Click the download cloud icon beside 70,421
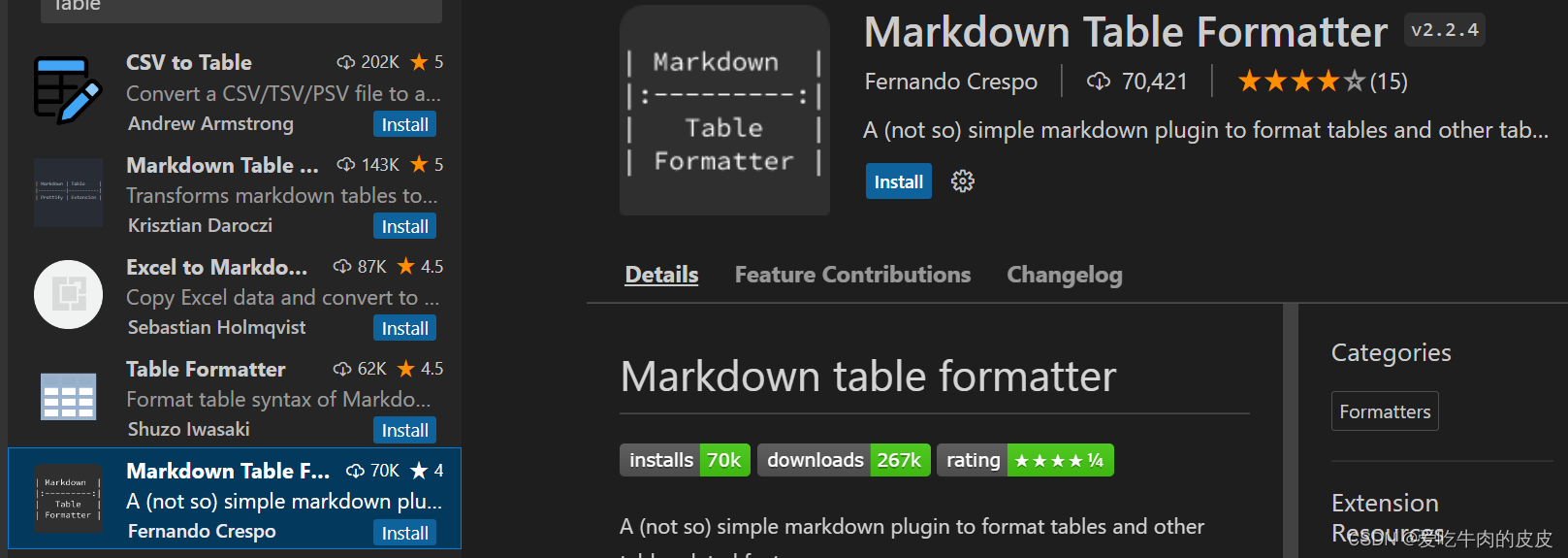 (x=1098, y=82)
